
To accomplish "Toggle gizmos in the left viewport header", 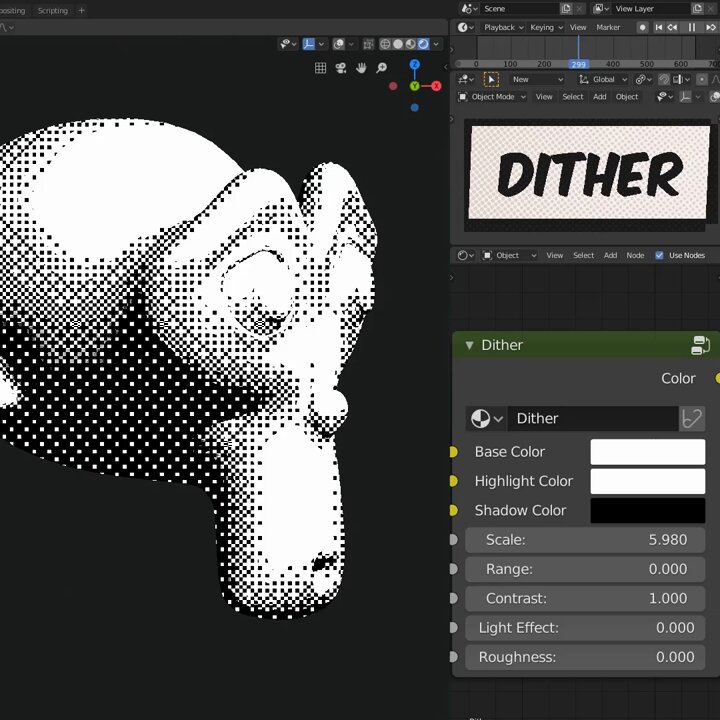I will pyautogui.click(x=309, y=44).
